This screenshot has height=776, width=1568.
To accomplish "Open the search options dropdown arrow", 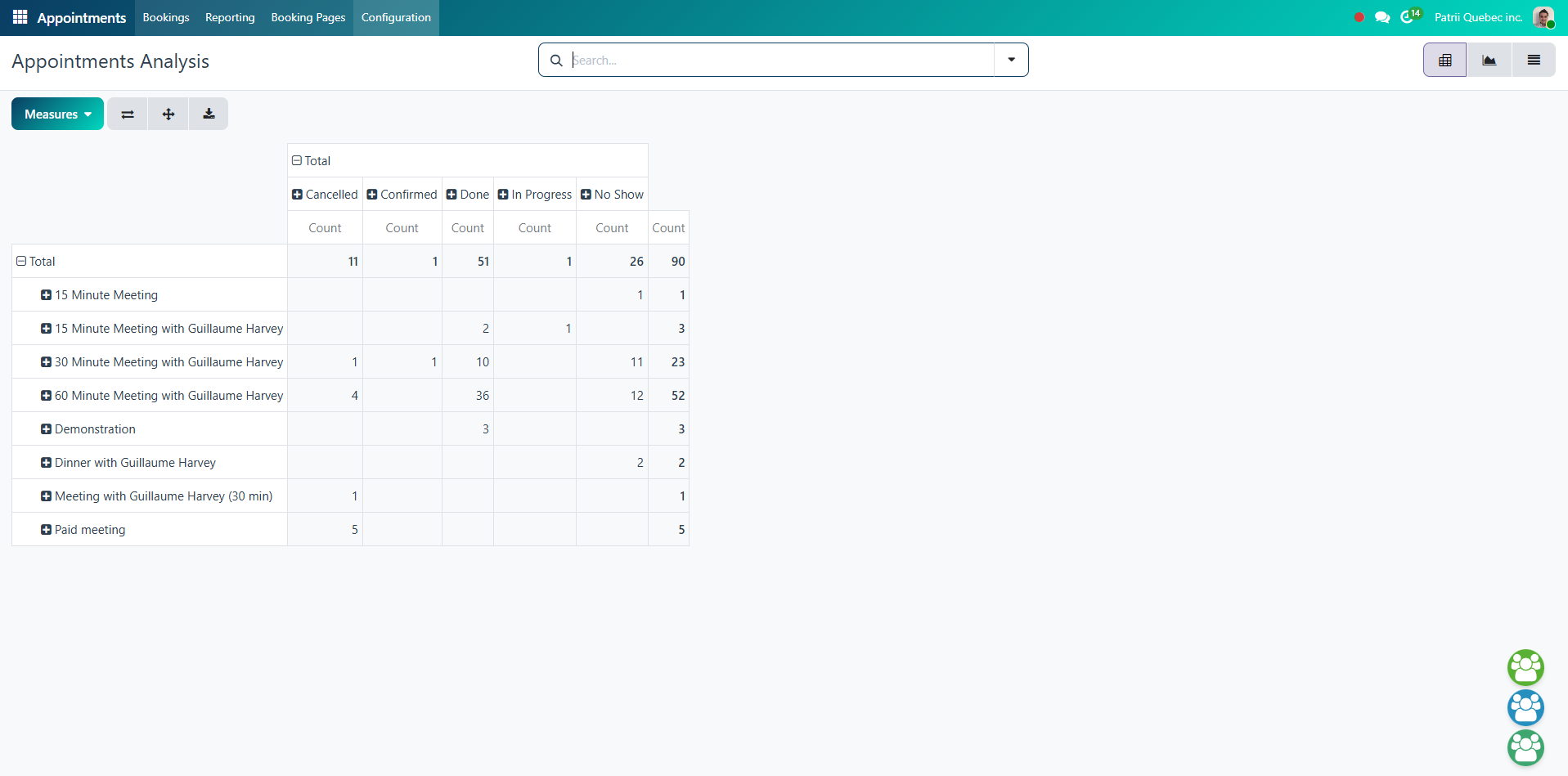I will coord(1011,60).
